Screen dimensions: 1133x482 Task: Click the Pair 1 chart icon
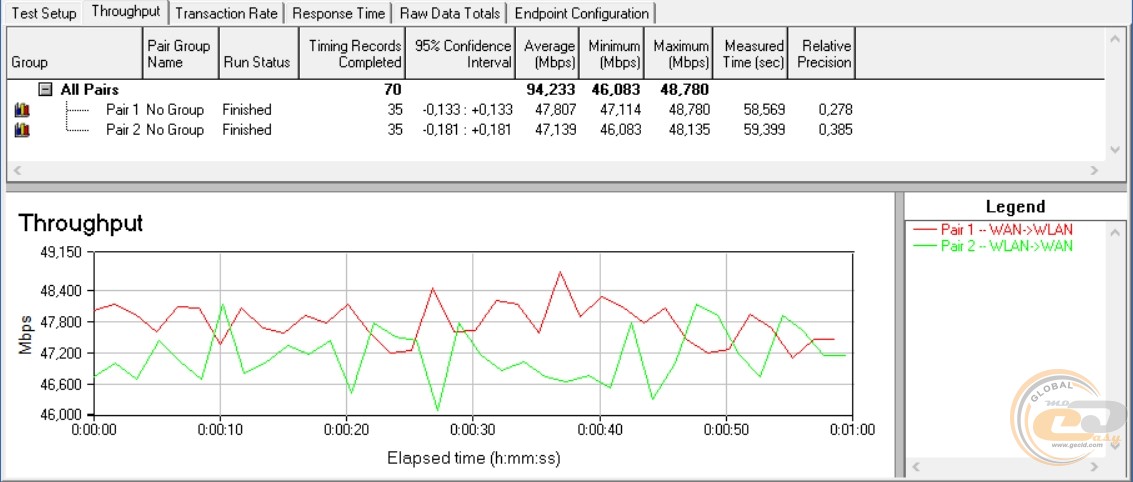[21, 110]
